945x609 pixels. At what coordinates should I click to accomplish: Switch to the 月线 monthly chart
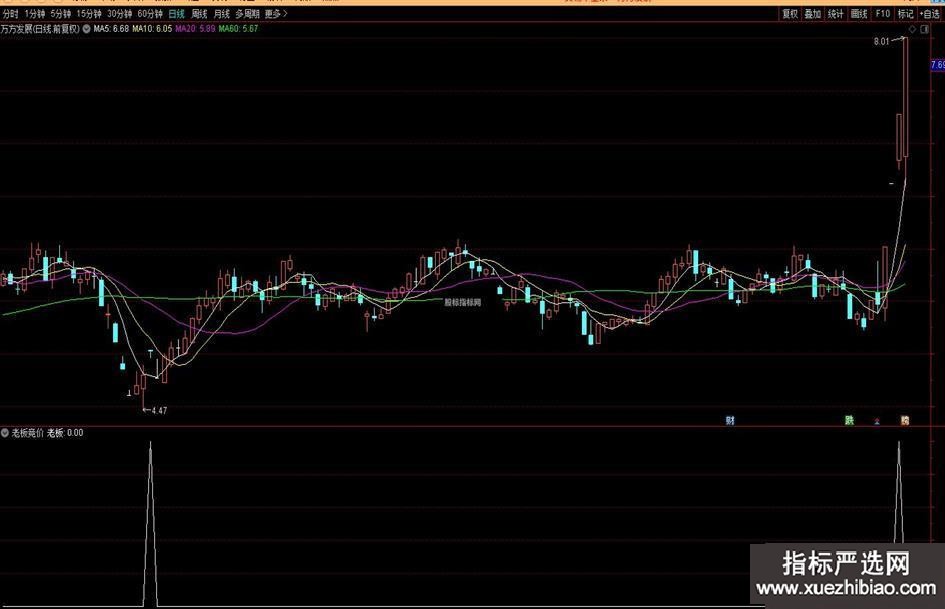pyautogui.click(x=222, y=13)
